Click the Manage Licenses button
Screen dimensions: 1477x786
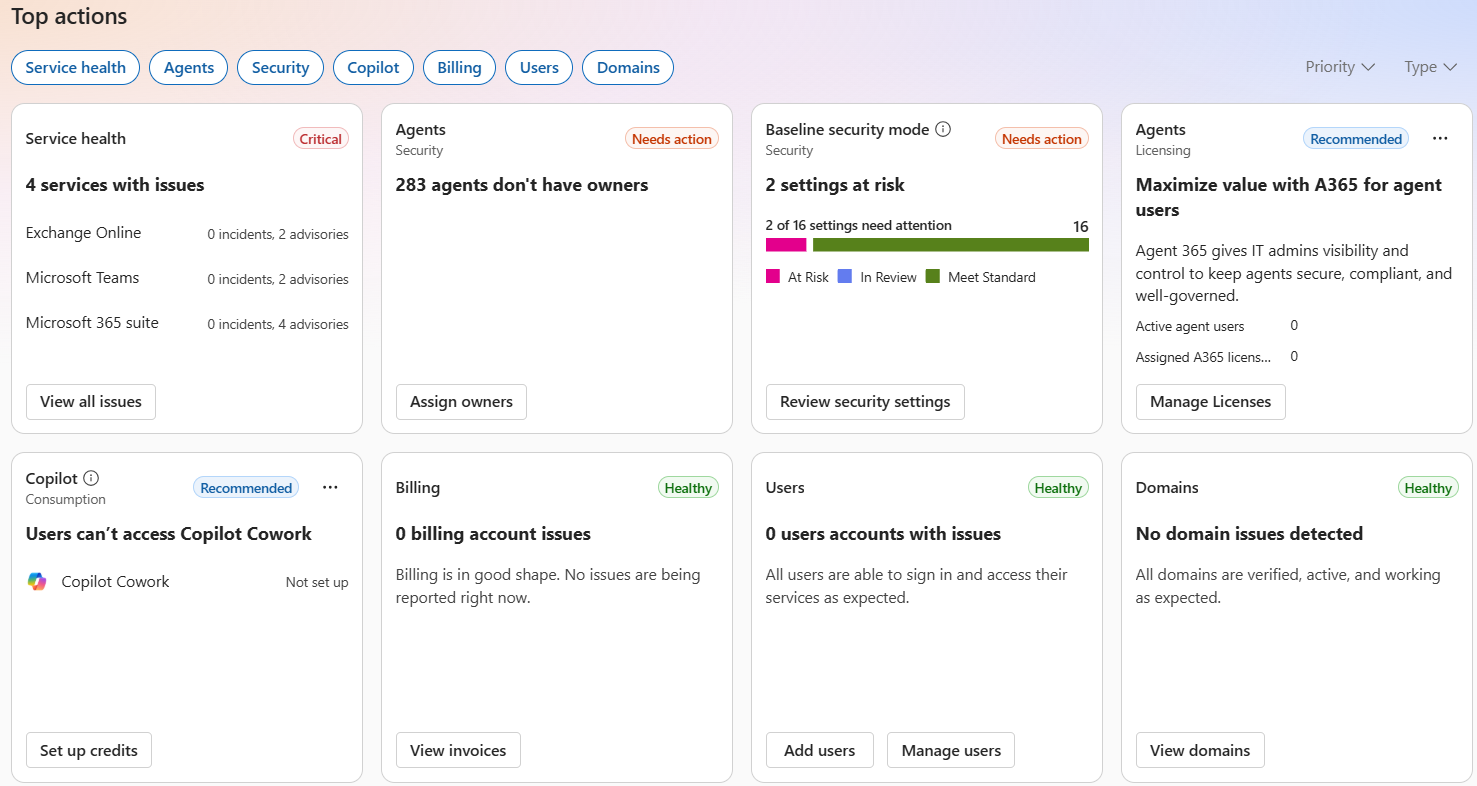[x=1211, y=402]
